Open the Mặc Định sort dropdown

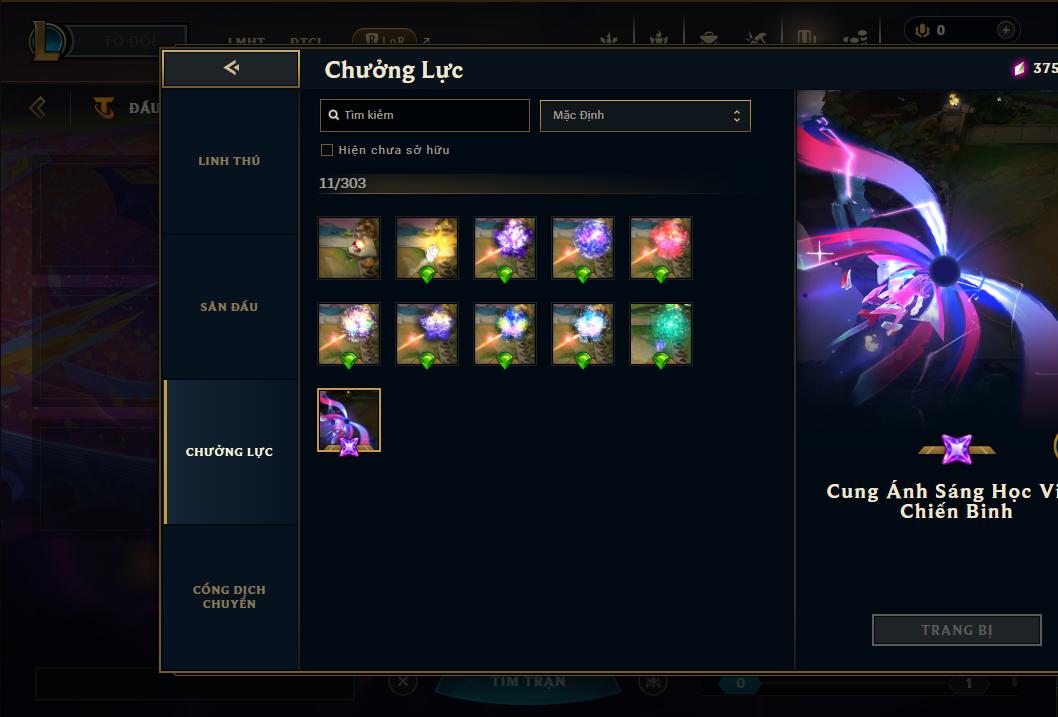645,115
